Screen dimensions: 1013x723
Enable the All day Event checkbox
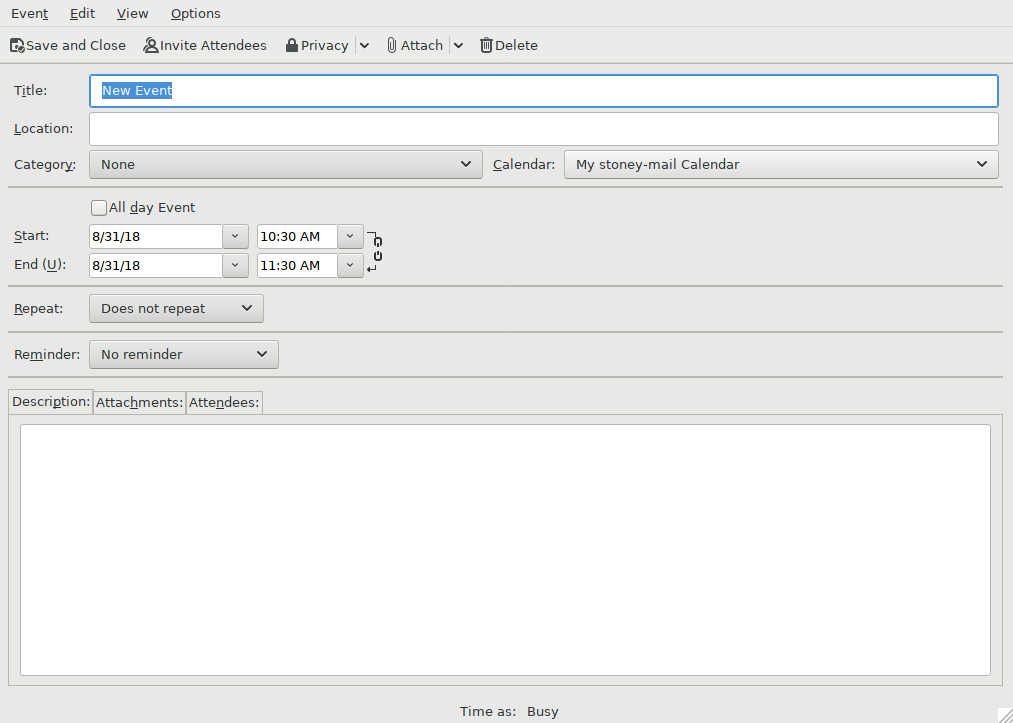pos(98,208)
